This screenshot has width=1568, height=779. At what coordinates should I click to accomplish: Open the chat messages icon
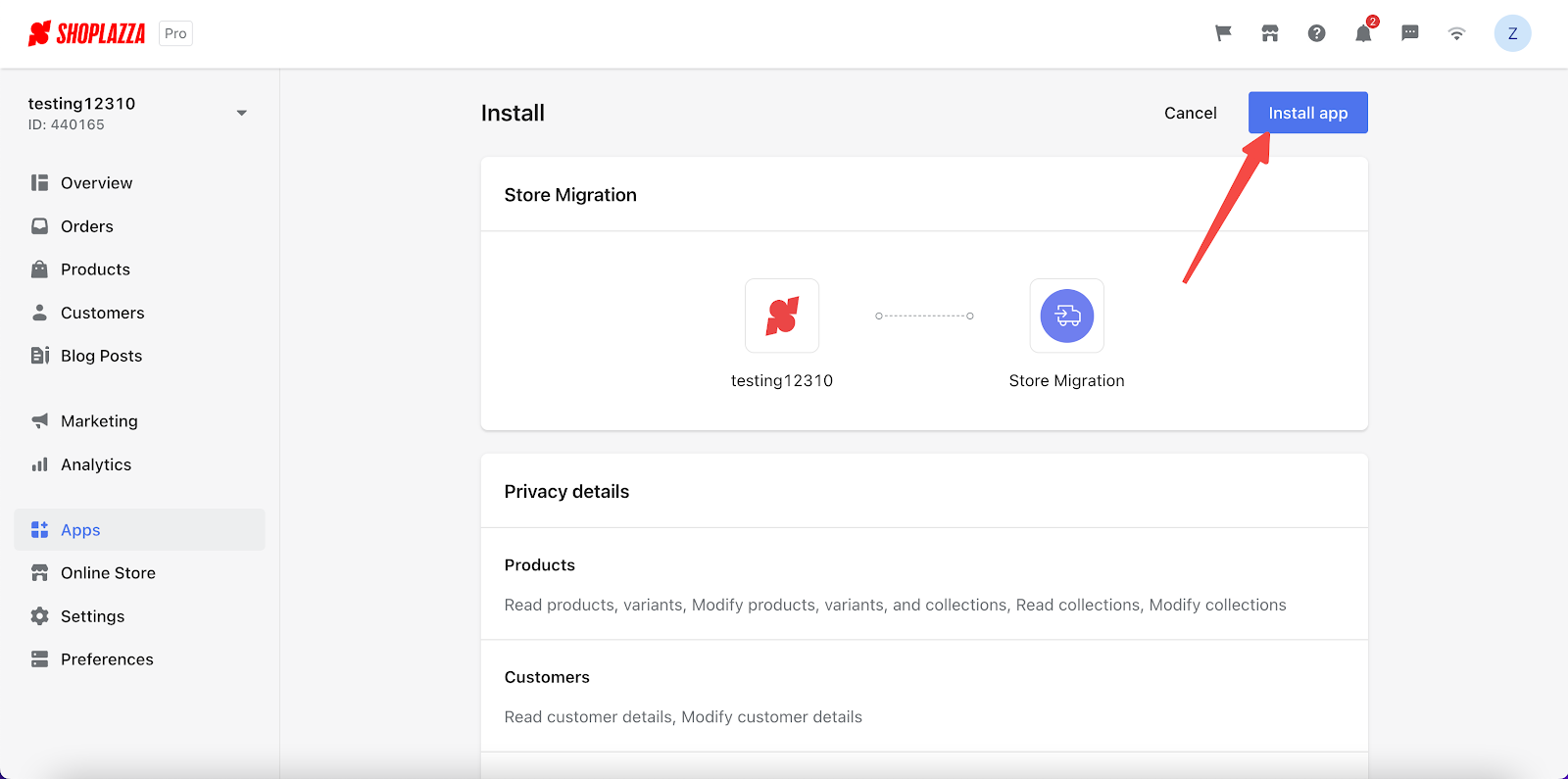(1410, 33)
